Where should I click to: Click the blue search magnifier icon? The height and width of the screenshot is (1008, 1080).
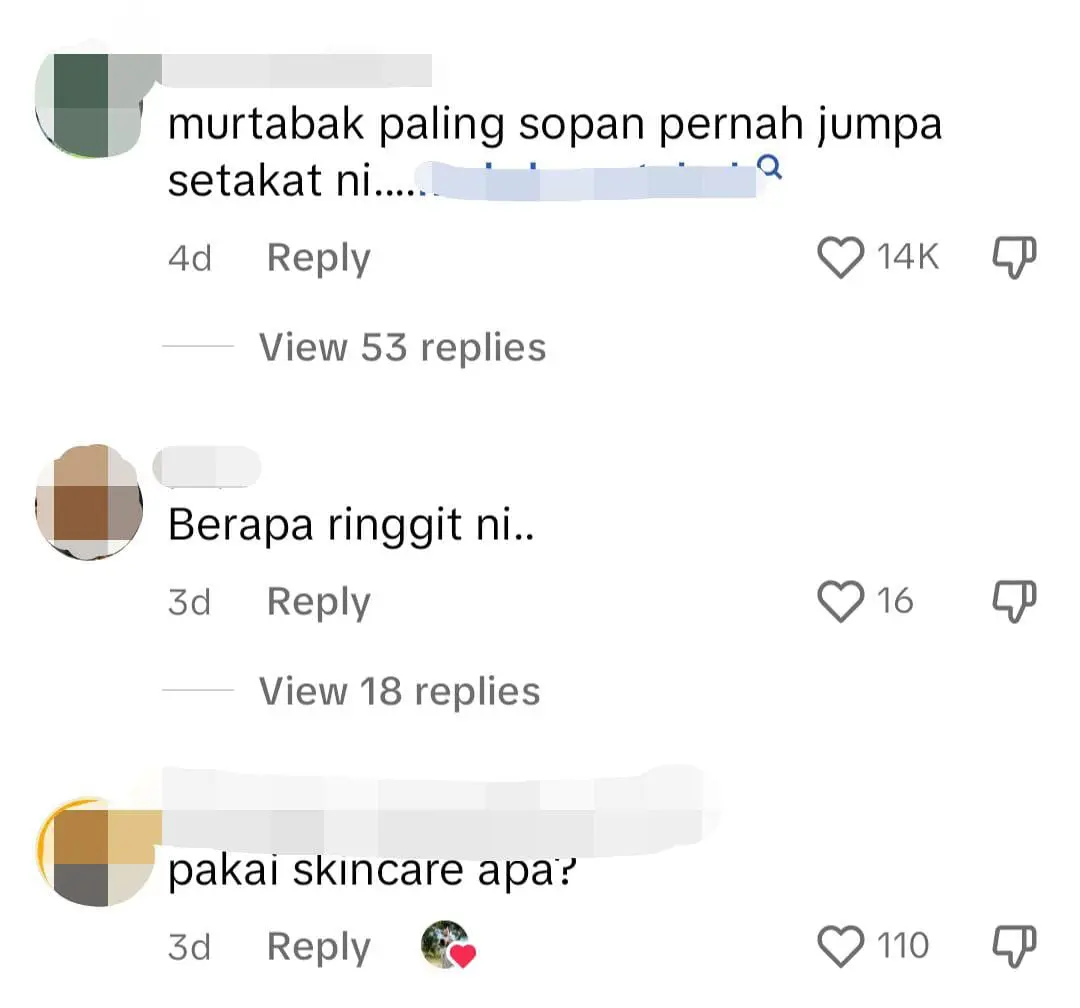769,166
